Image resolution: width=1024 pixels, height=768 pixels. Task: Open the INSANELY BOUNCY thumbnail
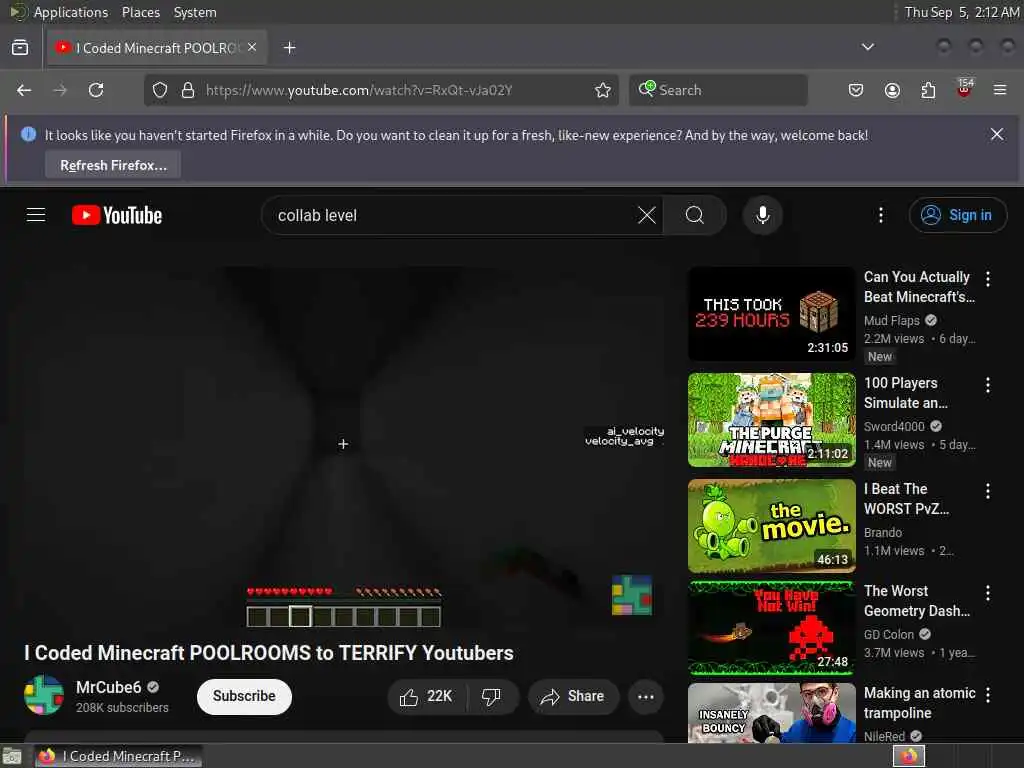[771, 712]
